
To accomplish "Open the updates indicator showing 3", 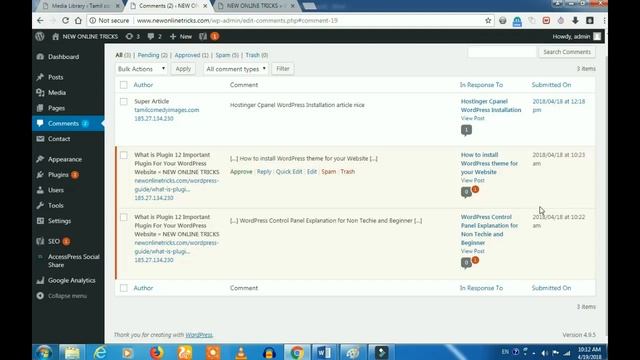I will 133,36.
